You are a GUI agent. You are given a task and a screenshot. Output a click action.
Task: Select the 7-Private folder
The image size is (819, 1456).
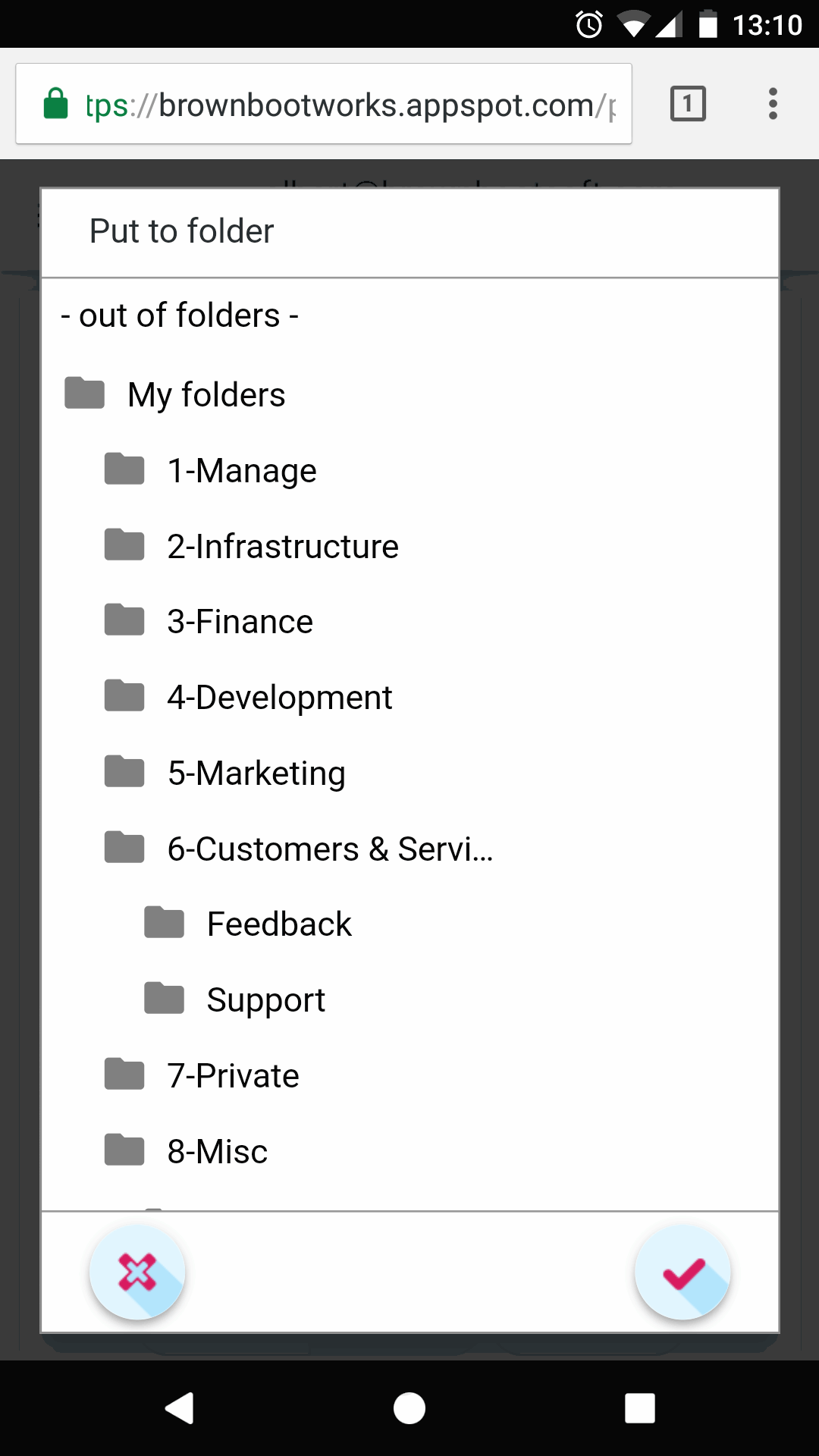[x=233, y=1074]
